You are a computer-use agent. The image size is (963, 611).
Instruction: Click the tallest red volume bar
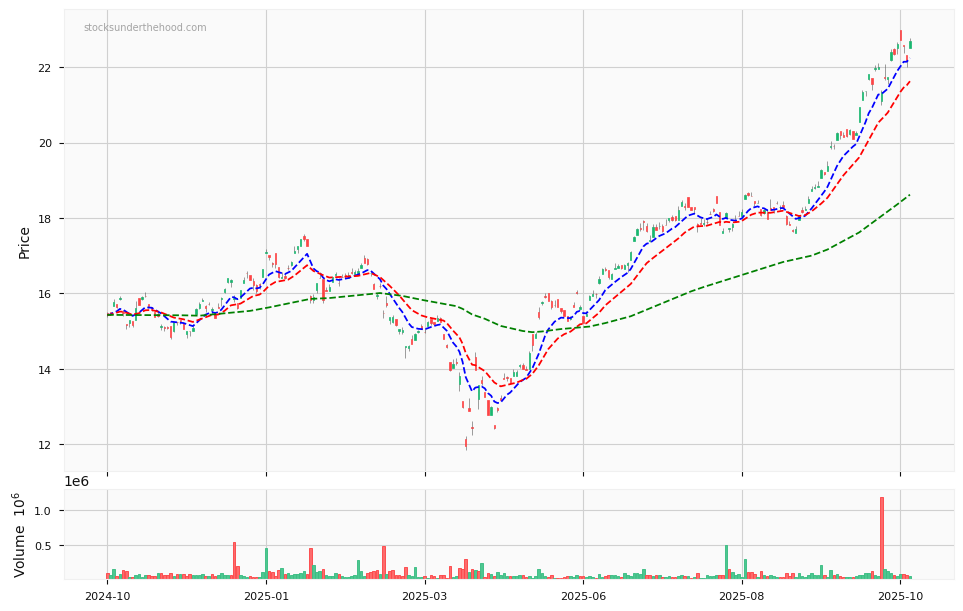[x=881, y=538]
